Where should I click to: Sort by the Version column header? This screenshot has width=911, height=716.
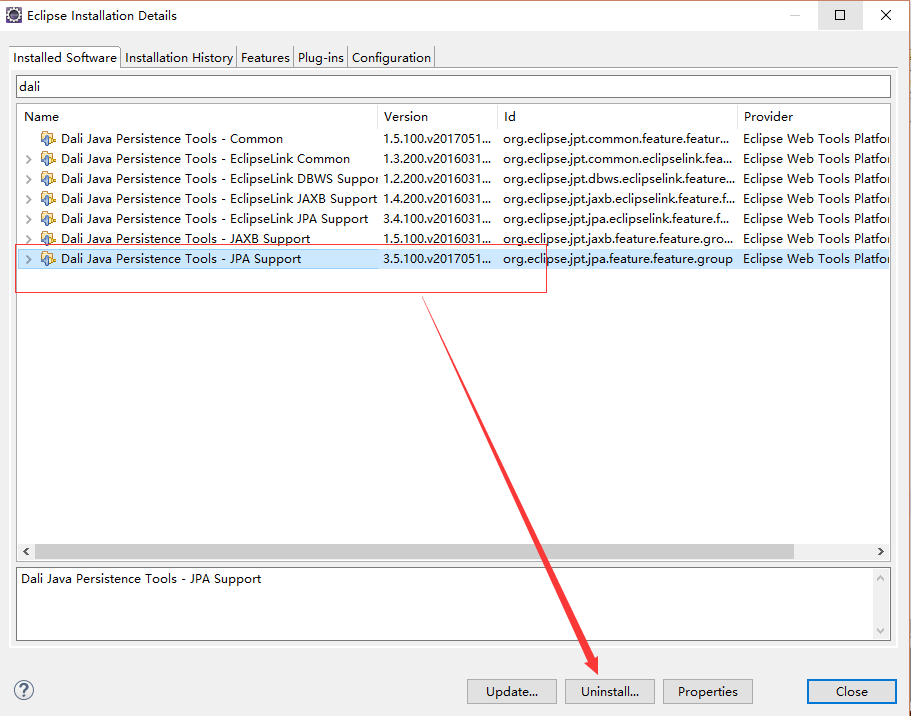tap(438, 117)
